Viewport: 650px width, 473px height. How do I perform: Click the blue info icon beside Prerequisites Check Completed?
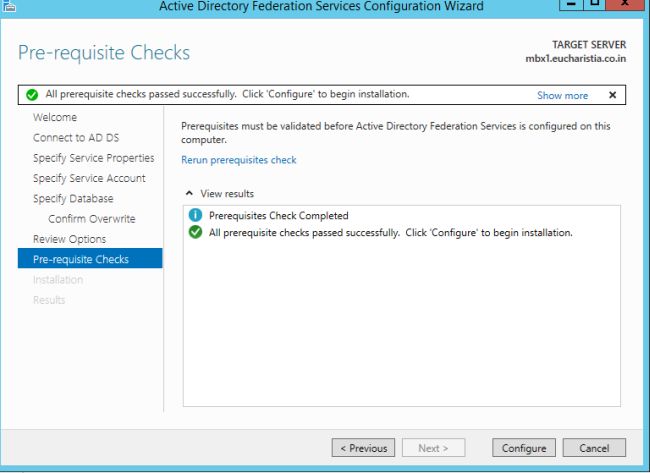(x=195, y=215)
